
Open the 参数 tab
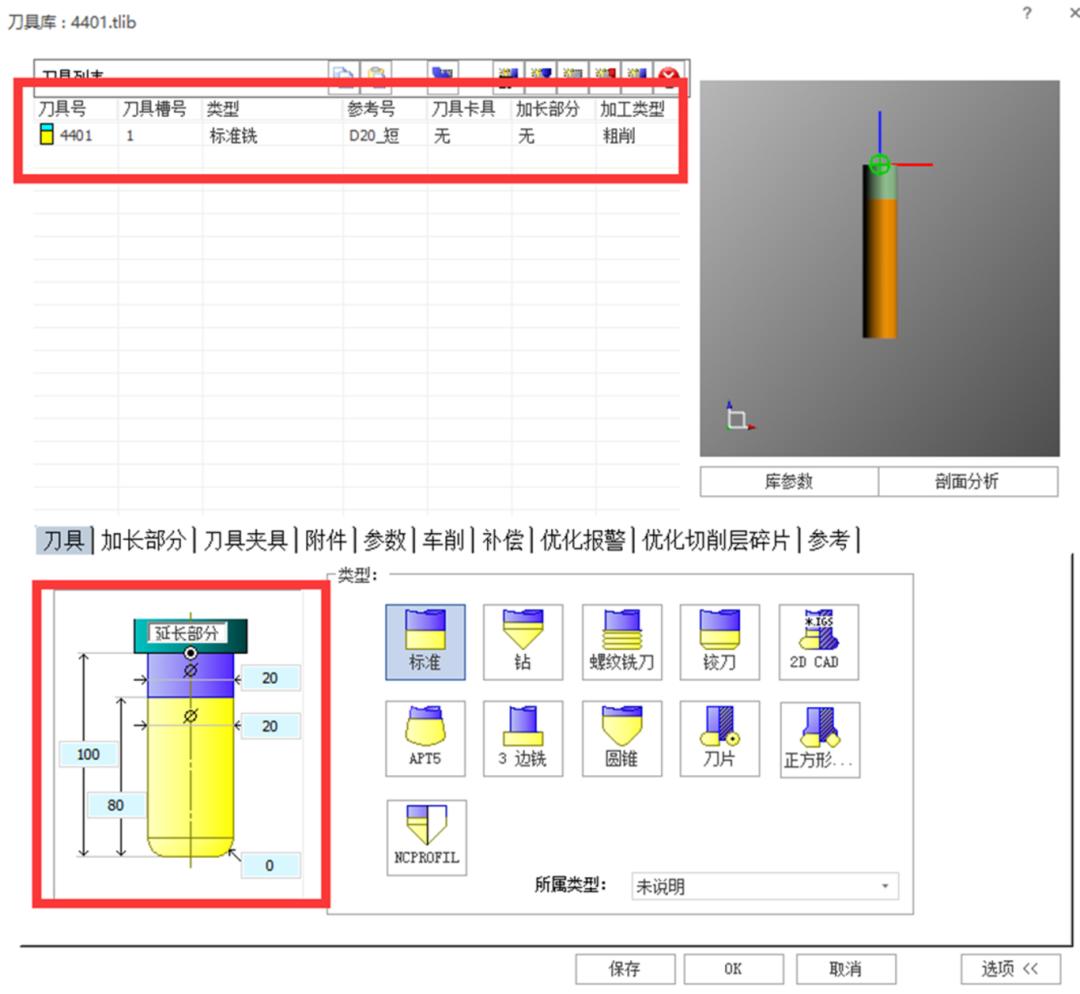pyautogui.click(x=384, y=541)
